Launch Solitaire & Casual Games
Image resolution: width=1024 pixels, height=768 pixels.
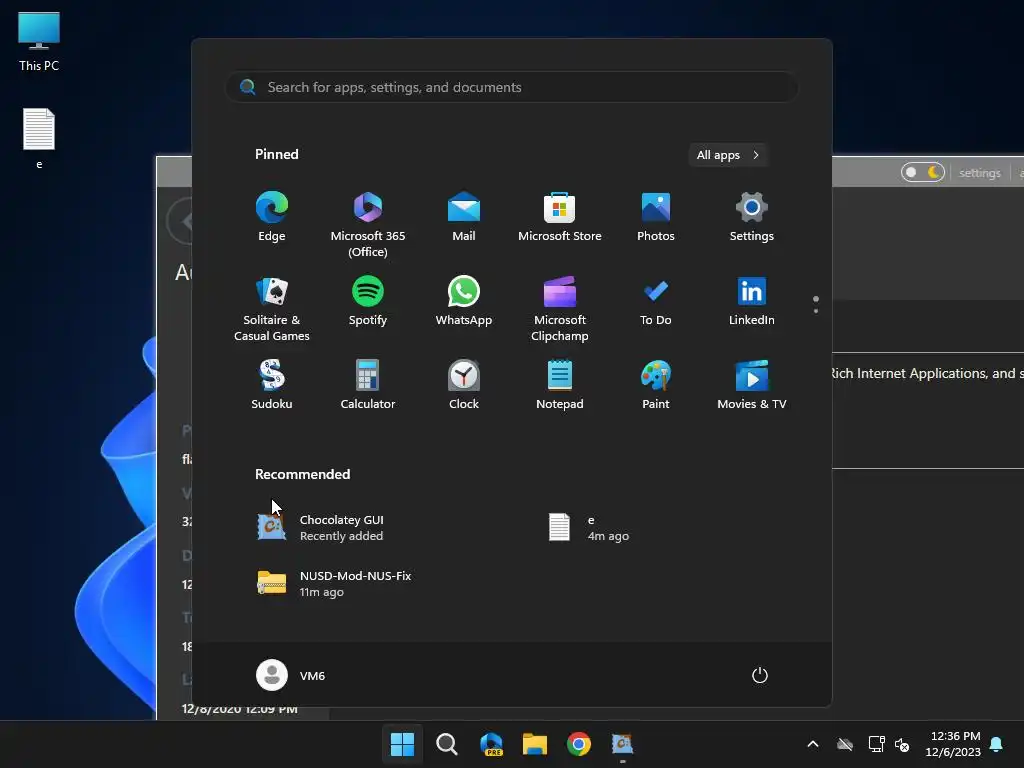pos(272,309)
